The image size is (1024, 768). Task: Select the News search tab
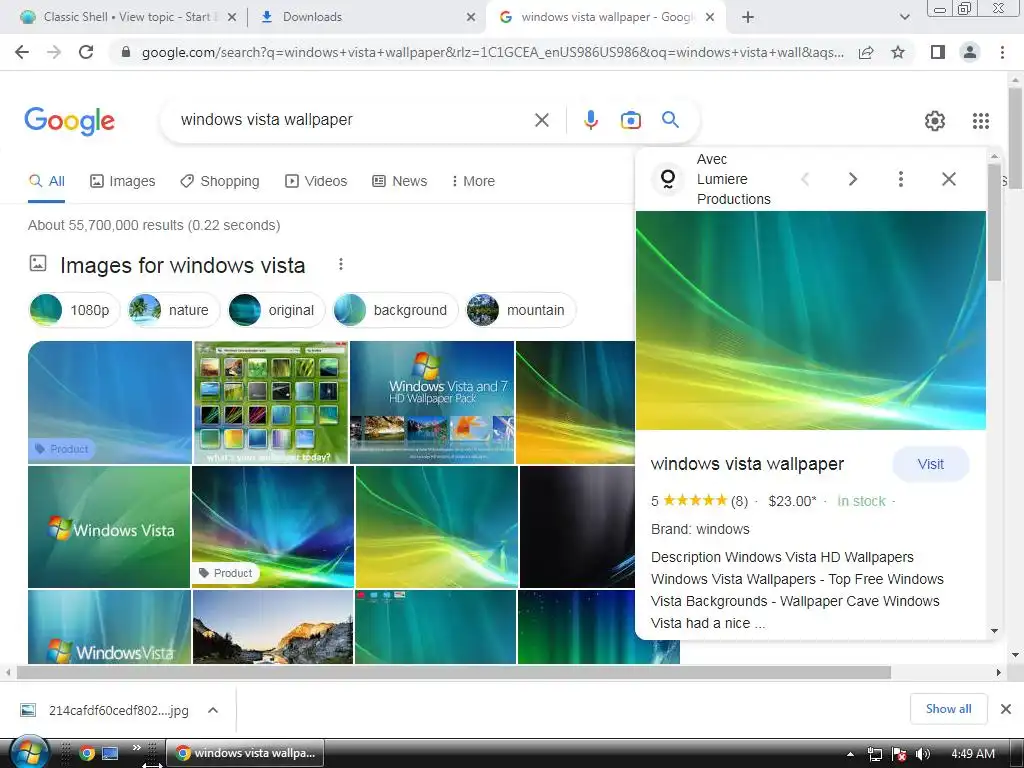coord(399,181)
